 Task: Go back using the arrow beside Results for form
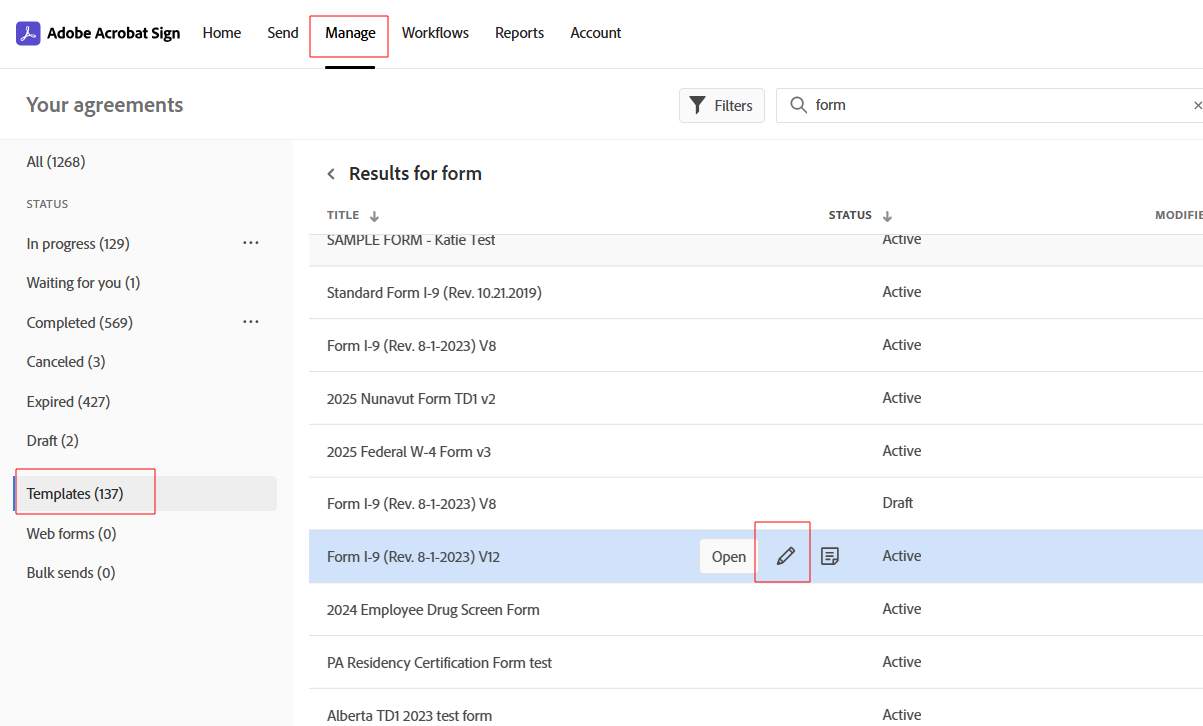tap(331, 174)
